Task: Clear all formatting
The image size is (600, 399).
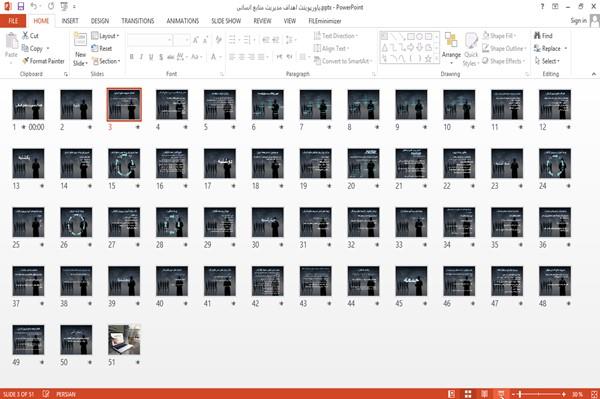Action: [218, 39]
